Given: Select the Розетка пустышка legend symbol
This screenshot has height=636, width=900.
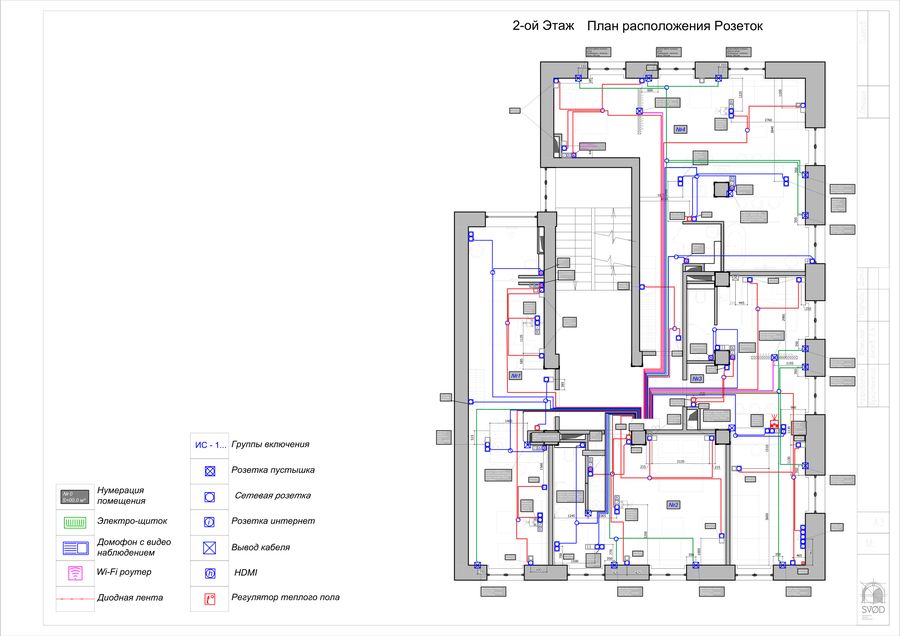Looking at the screenshot, I should 210,470.
